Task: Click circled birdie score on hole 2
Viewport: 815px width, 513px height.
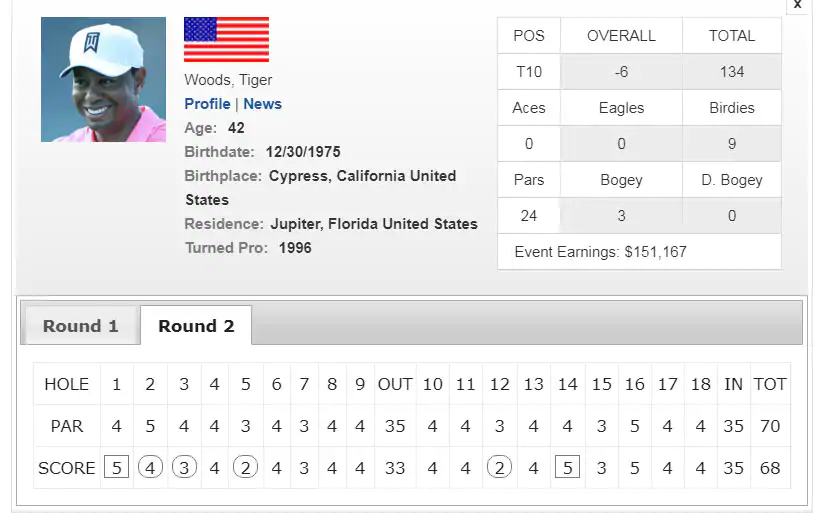Action: click(x=150, y=467)
